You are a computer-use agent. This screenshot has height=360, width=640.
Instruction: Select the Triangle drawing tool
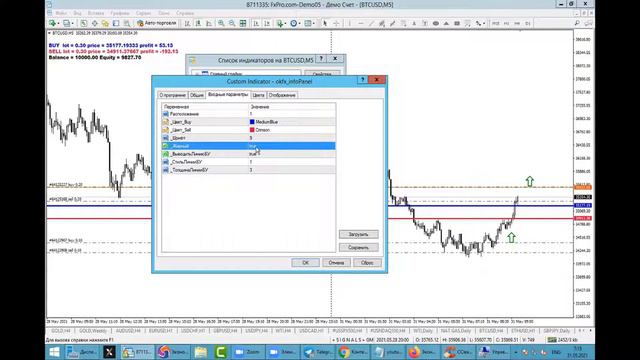(x=446, y=23)
